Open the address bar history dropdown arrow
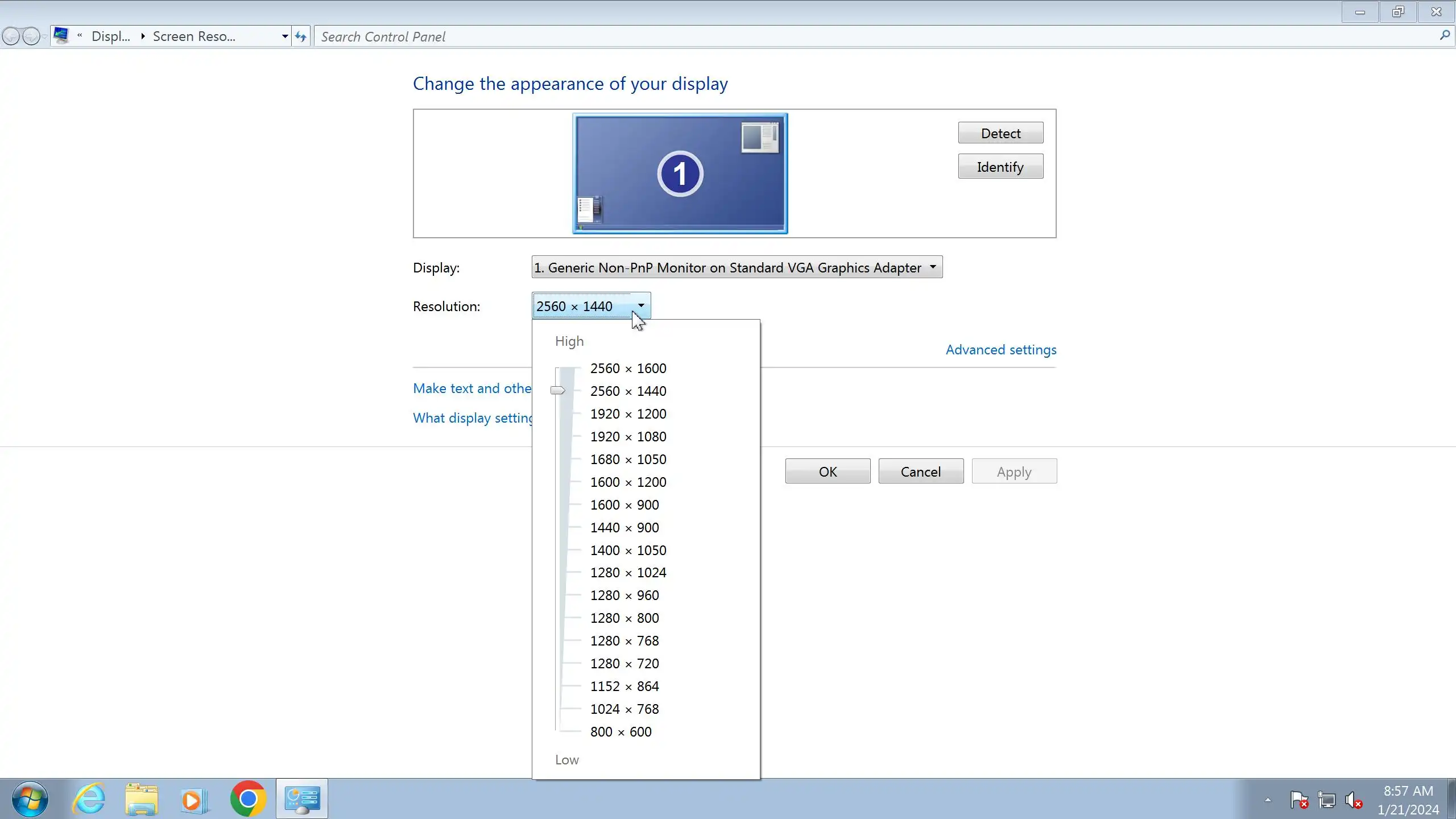 point(285,37)
